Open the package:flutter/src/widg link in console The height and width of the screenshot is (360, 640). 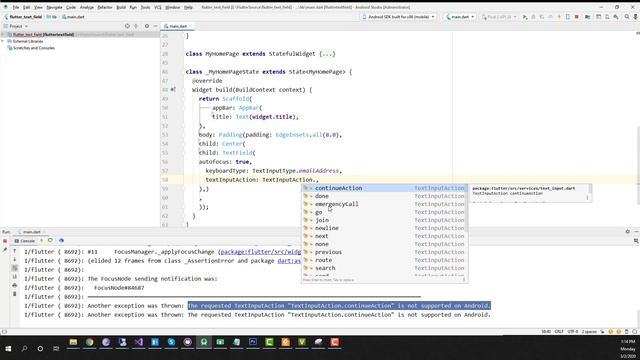260,252
